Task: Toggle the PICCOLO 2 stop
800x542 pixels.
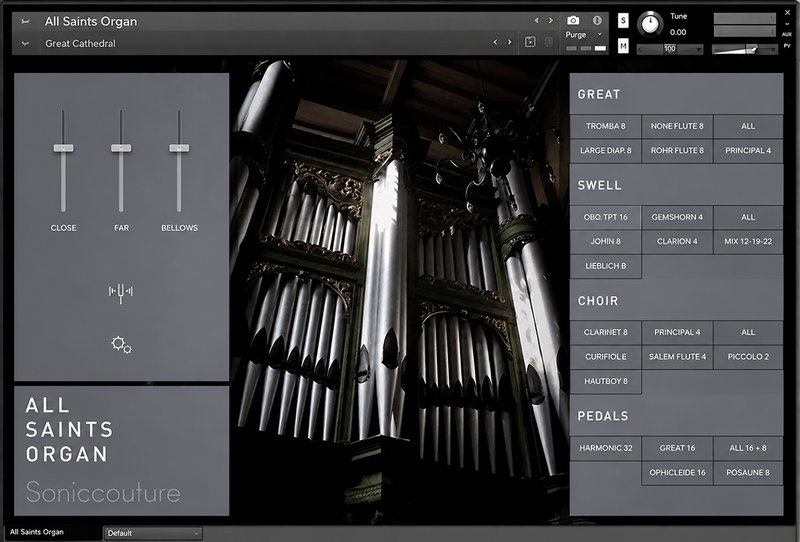Action: (748, 357)
